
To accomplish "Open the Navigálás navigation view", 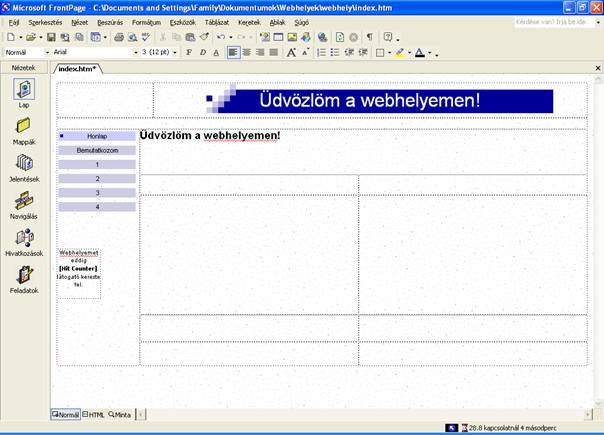I will click(x=23, y=204).
